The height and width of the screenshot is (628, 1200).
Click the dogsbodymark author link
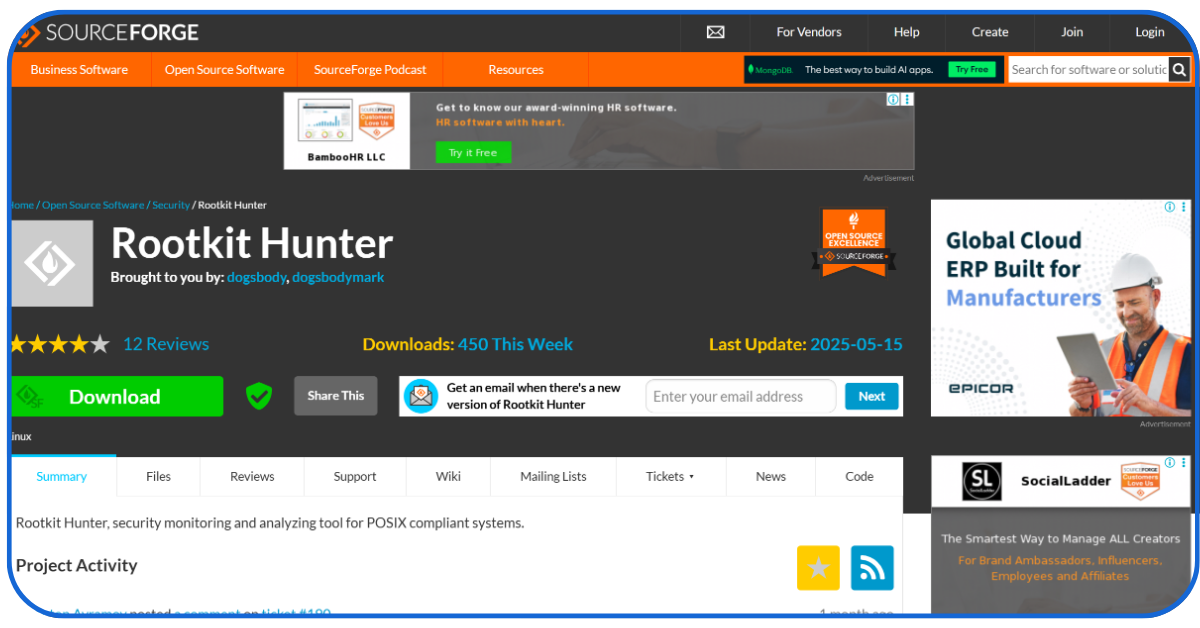[338, 277]
